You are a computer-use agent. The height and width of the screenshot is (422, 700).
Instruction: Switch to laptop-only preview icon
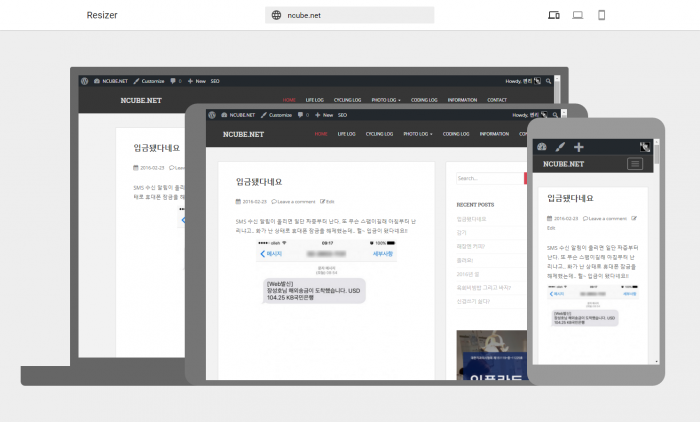click(578, 15)
